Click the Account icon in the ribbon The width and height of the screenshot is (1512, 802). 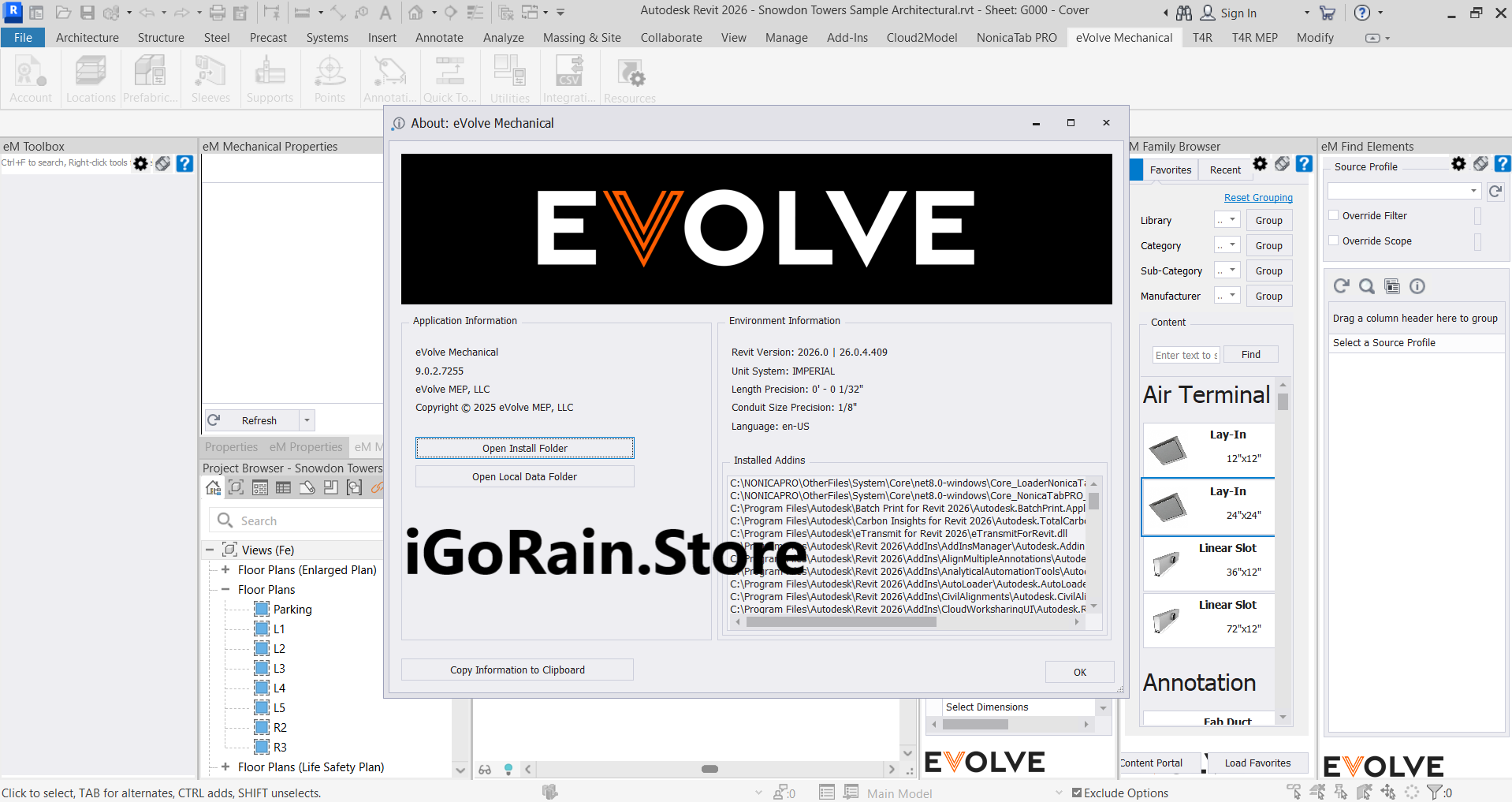[x=30, y=77]
